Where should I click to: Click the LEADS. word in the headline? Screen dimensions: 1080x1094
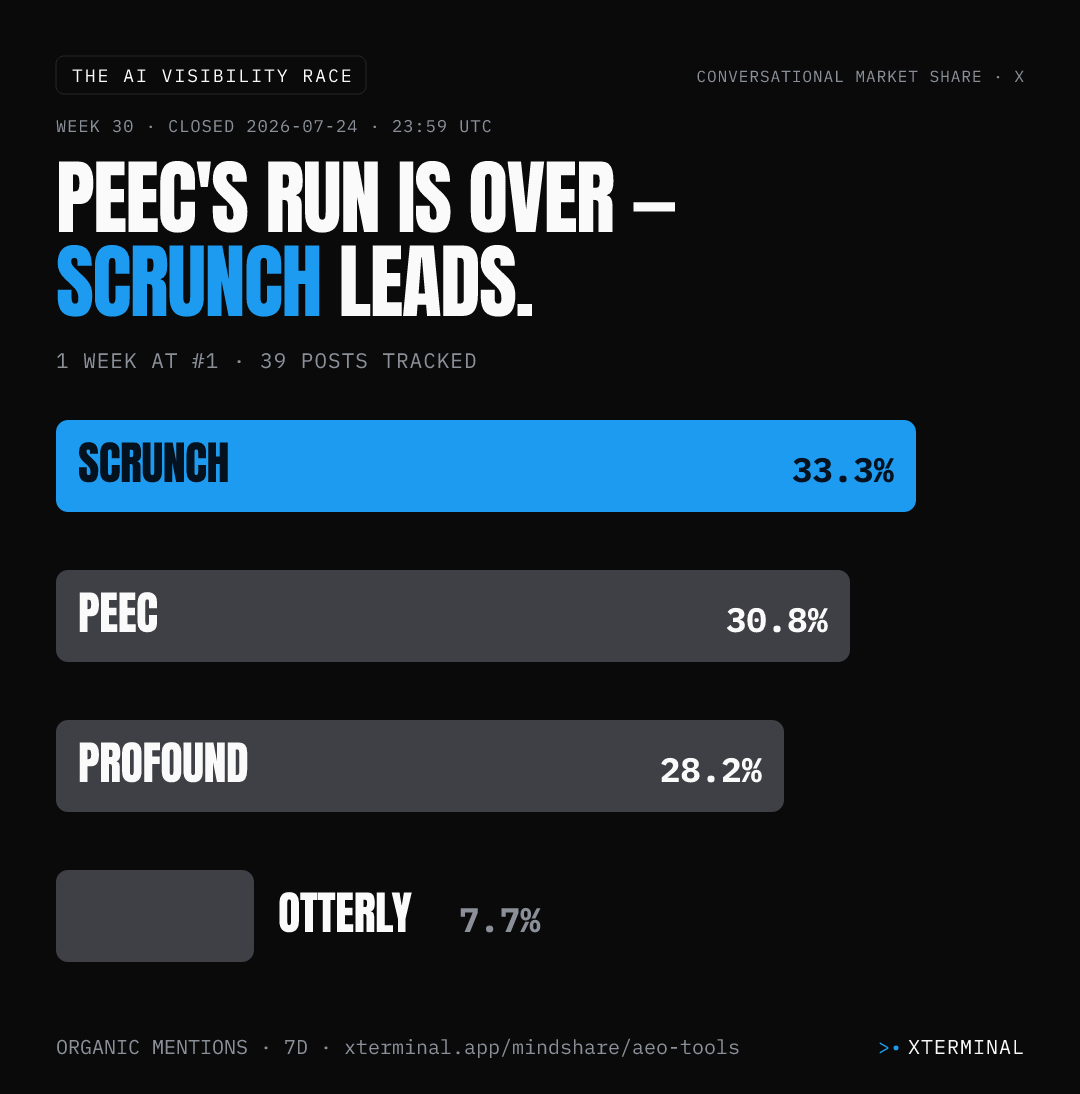pos(437,282)
